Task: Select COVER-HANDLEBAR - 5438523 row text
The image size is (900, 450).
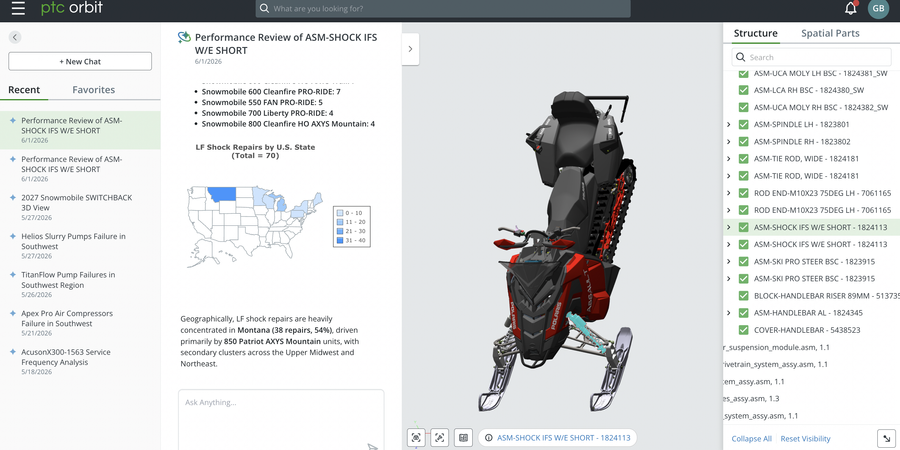Action: pyautogui.click(x=806, y=330)
